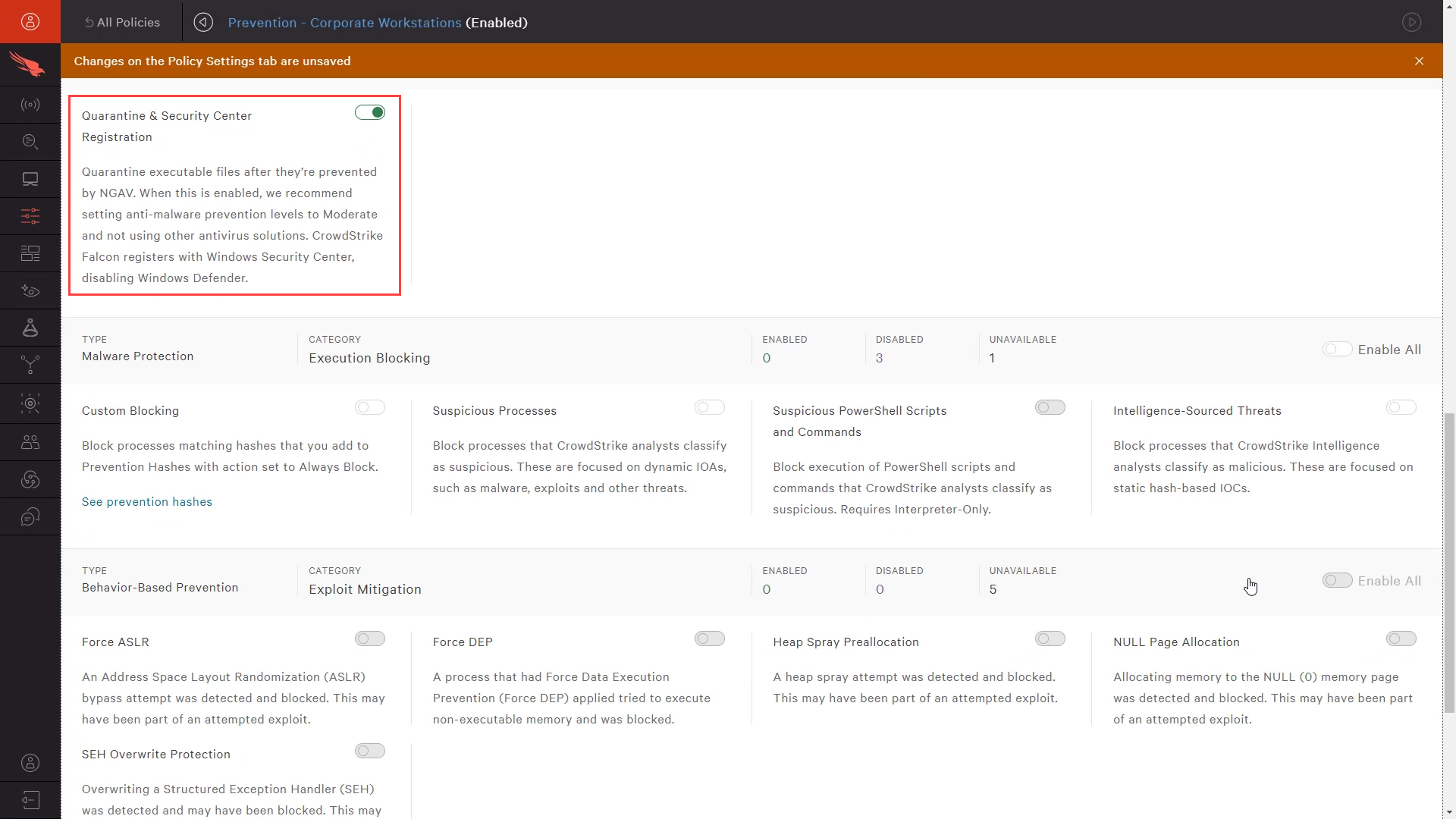
Task: Click the sign-out arrow icon in sidebar
Action: [30, 800]
